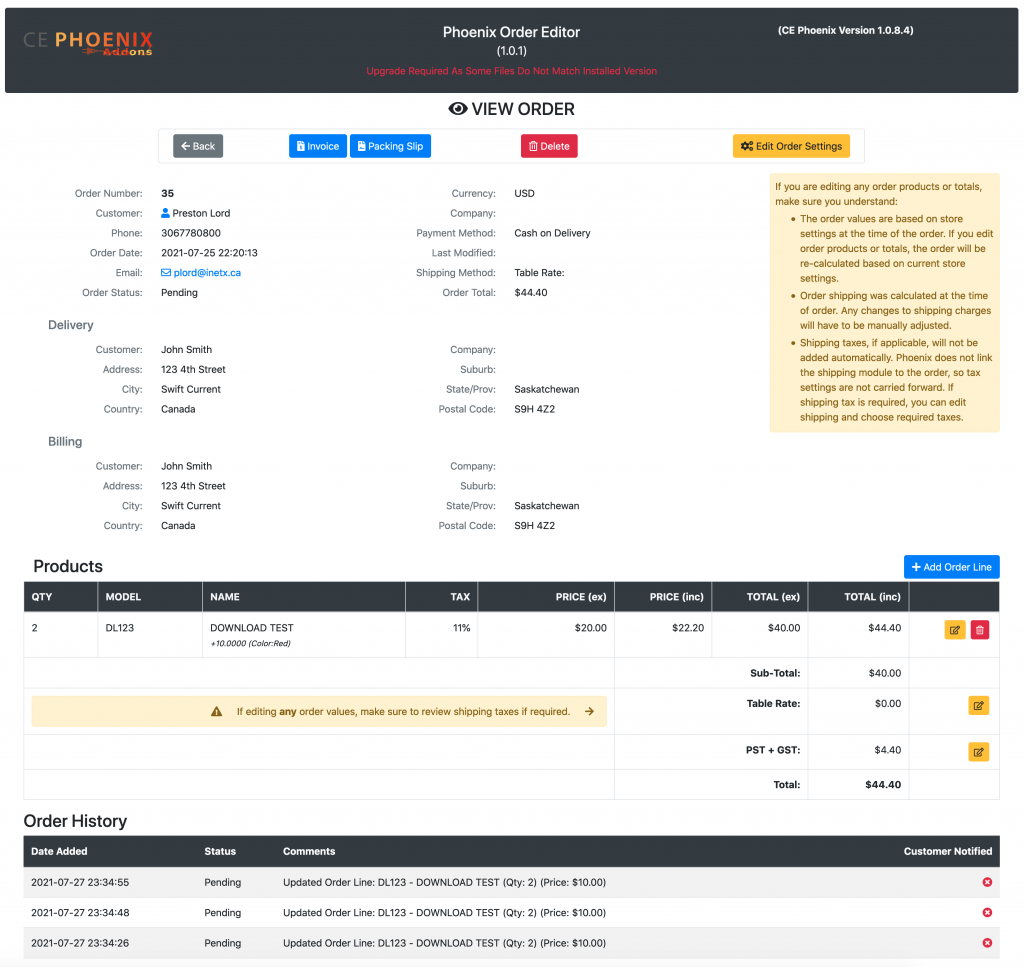
Task: Select the $40.00 Sub-Total value
Action: [x=884, y=673]
